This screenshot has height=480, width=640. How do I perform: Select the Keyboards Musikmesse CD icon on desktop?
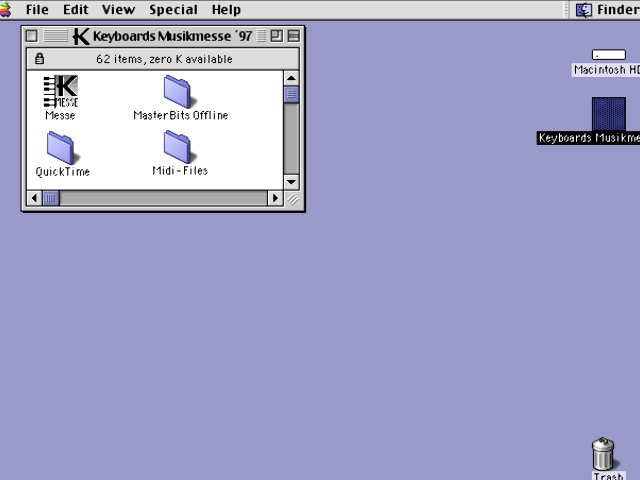609,114
